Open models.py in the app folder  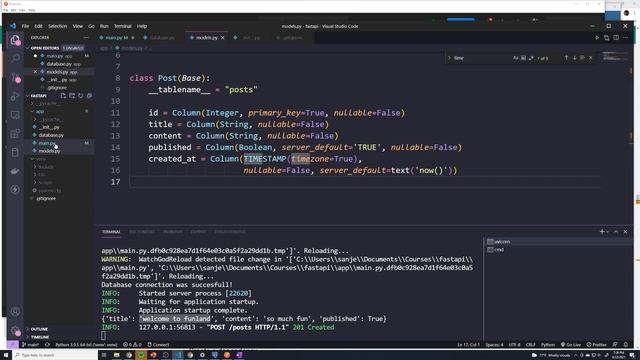(49, 151)
